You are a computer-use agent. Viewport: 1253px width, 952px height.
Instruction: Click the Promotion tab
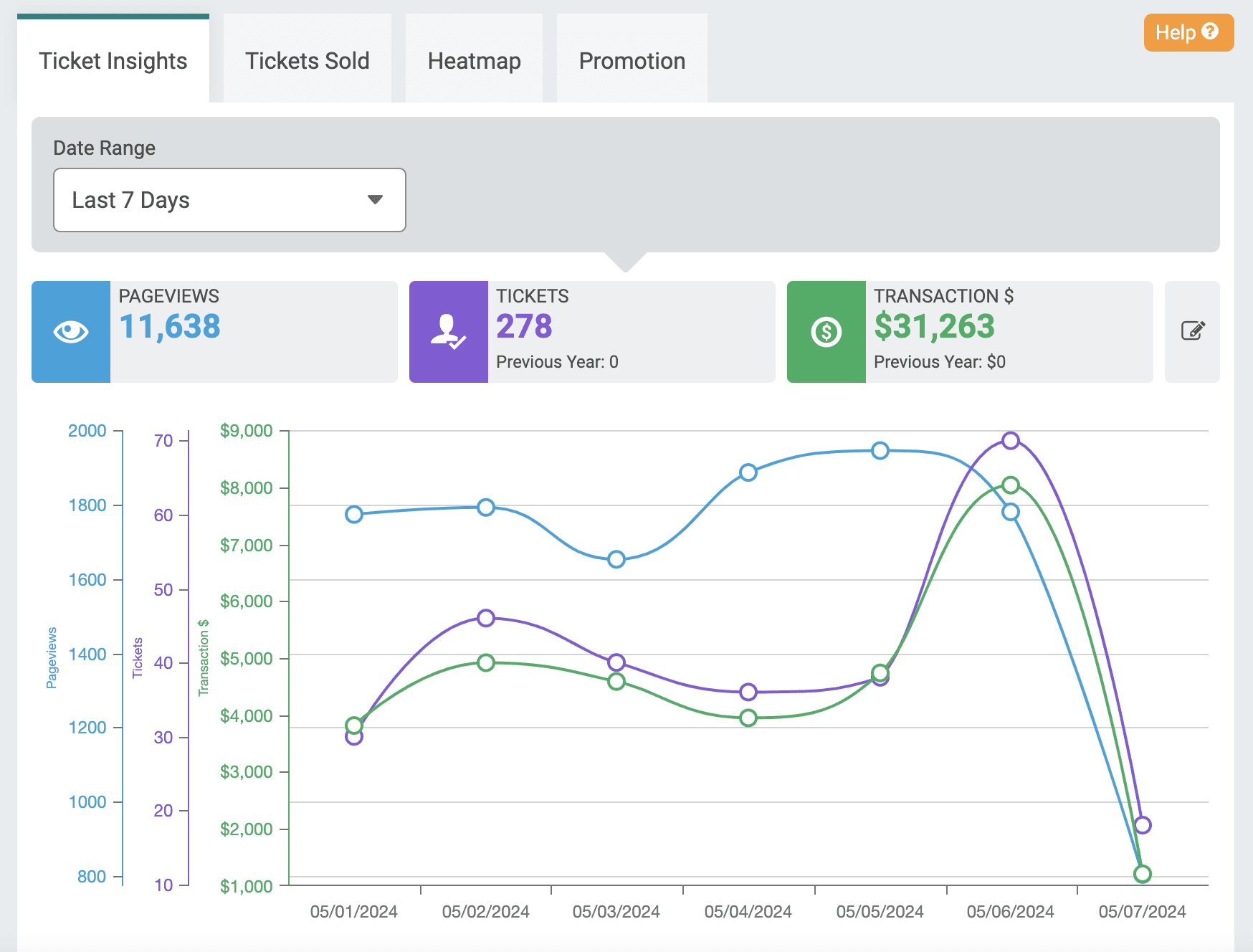(x=632, y=61)
